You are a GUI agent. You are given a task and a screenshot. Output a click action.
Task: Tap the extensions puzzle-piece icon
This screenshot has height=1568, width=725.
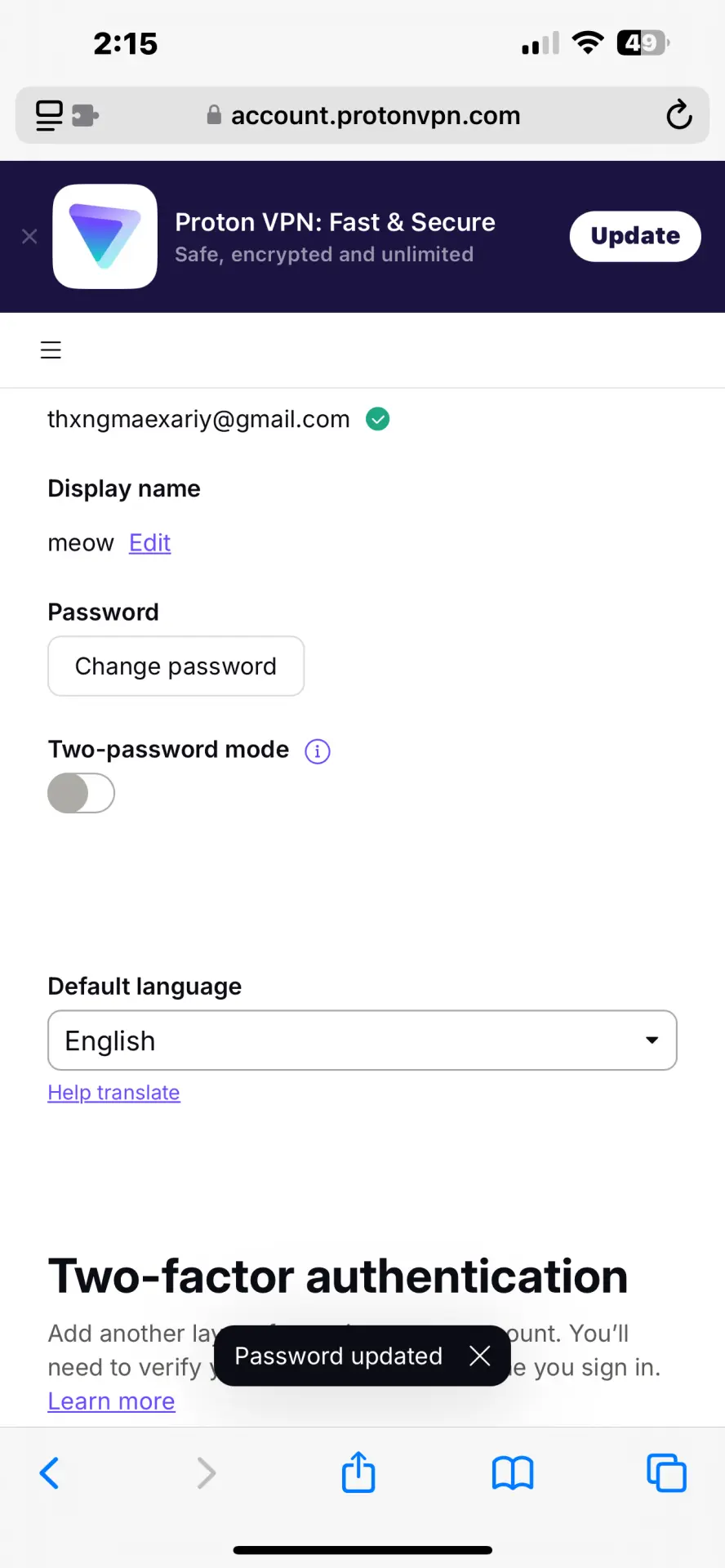click(85, 115)
